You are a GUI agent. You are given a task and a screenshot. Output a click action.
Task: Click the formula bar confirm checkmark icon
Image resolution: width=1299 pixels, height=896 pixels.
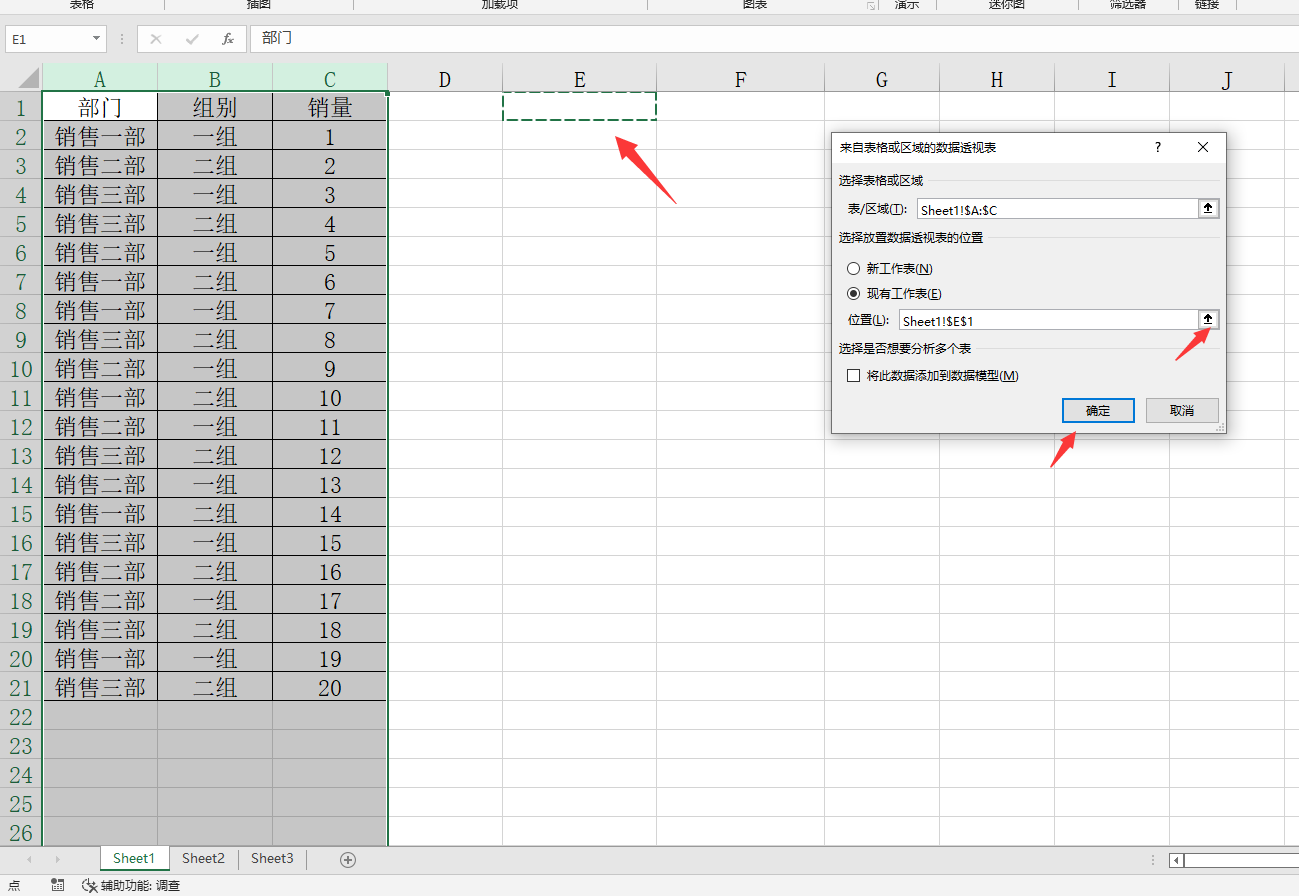pos(192,39)
